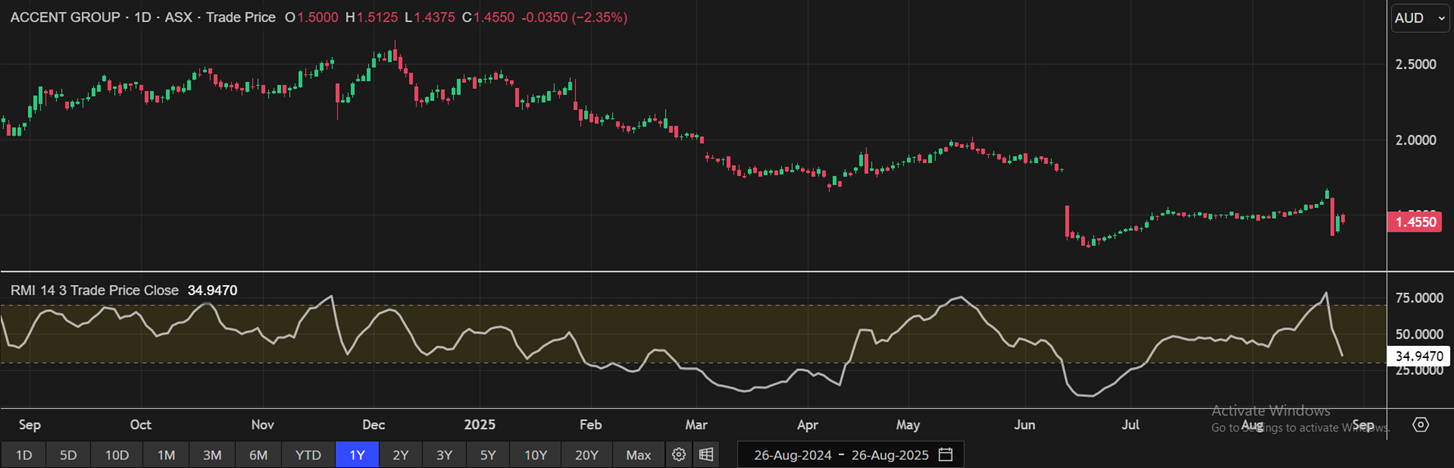Switch to the 5Y range

pos(487,455)
